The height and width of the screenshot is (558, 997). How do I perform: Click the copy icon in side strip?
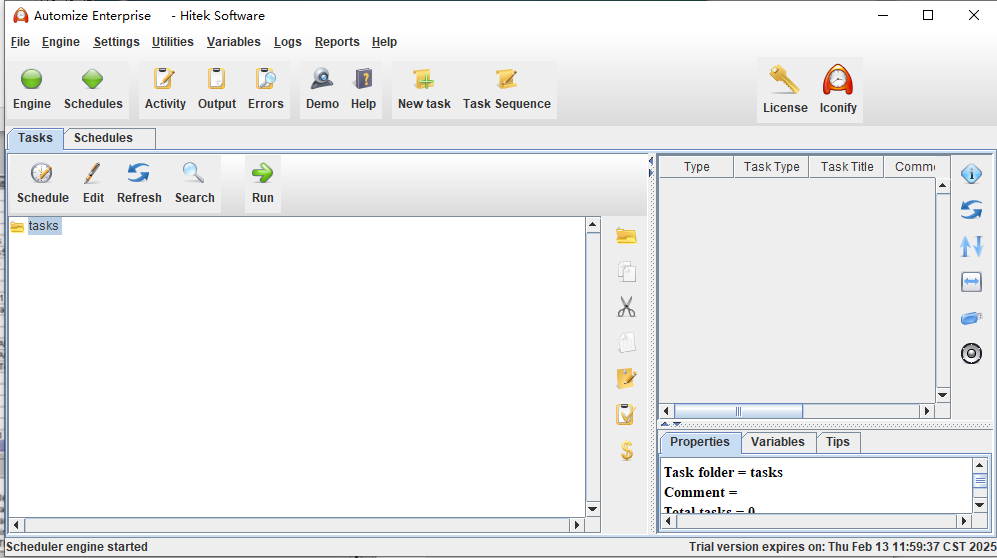[626, 271]
